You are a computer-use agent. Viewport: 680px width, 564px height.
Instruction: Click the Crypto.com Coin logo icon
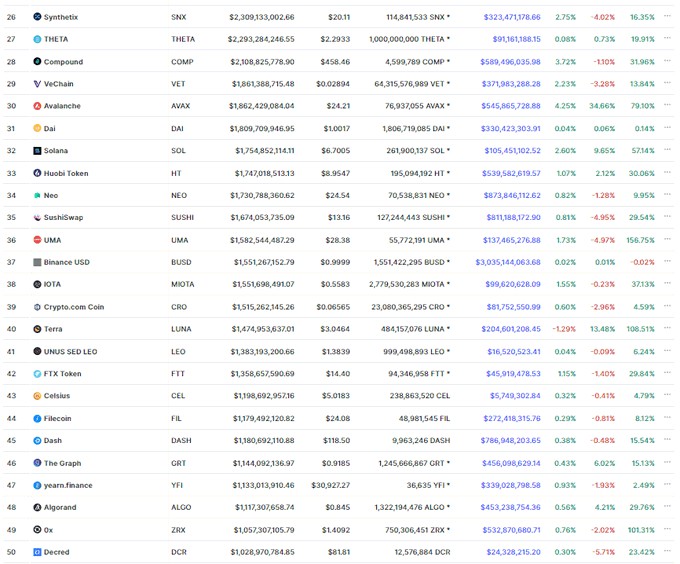click(x=37, y=307)
